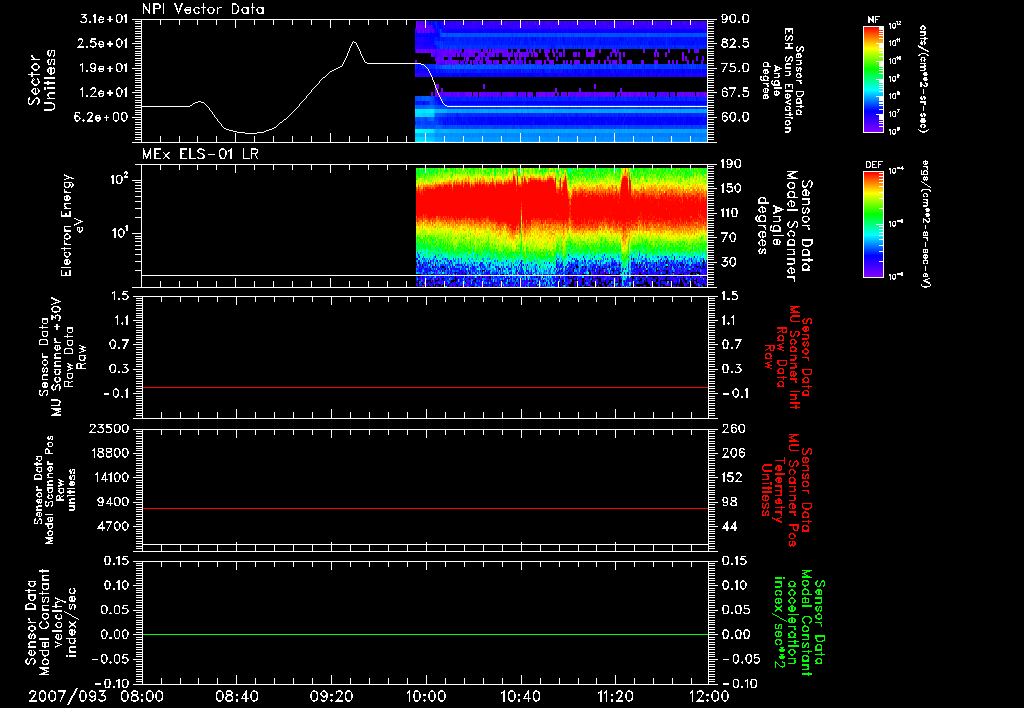The image size is (1024, 708).
Task: Click the 90.0 elevation angle tick label
Action: 735,19
